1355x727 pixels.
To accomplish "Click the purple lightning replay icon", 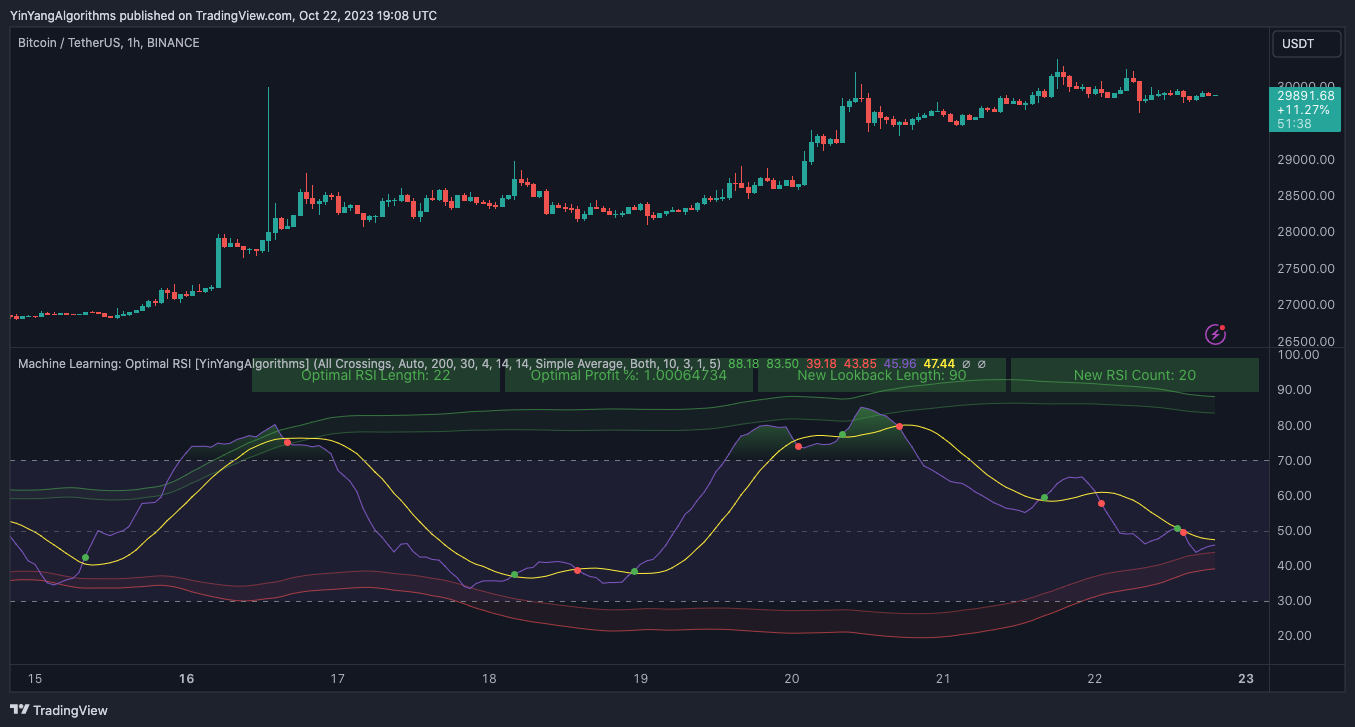I will click(x=1216, y=334).
